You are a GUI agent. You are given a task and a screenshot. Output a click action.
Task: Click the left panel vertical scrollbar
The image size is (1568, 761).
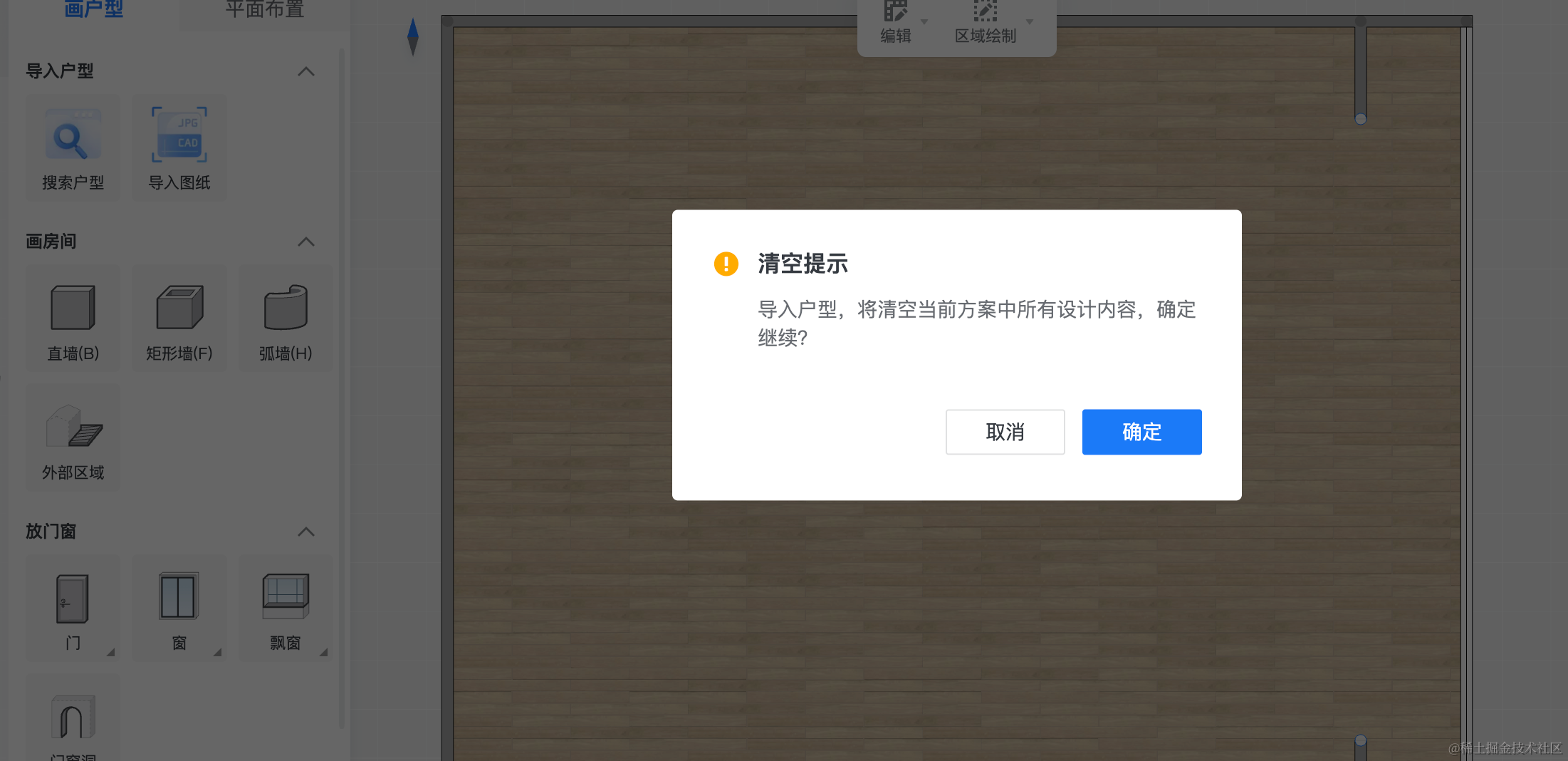point(342,388)
